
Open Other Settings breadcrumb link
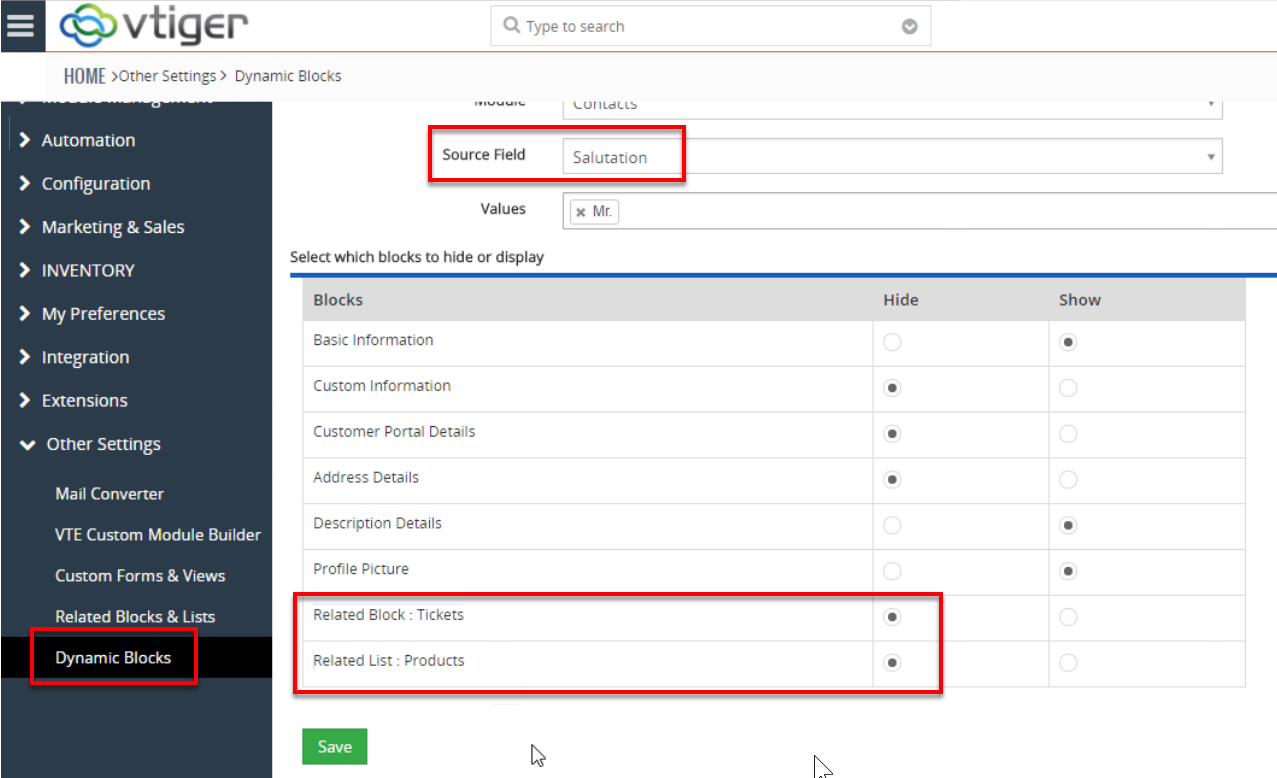(x=167, y=76)
